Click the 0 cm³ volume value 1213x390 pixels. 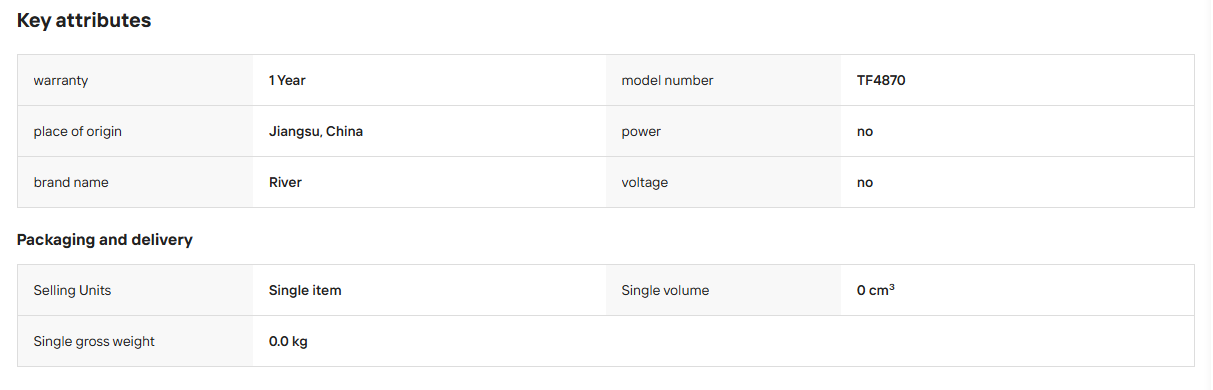click(876, 290)
